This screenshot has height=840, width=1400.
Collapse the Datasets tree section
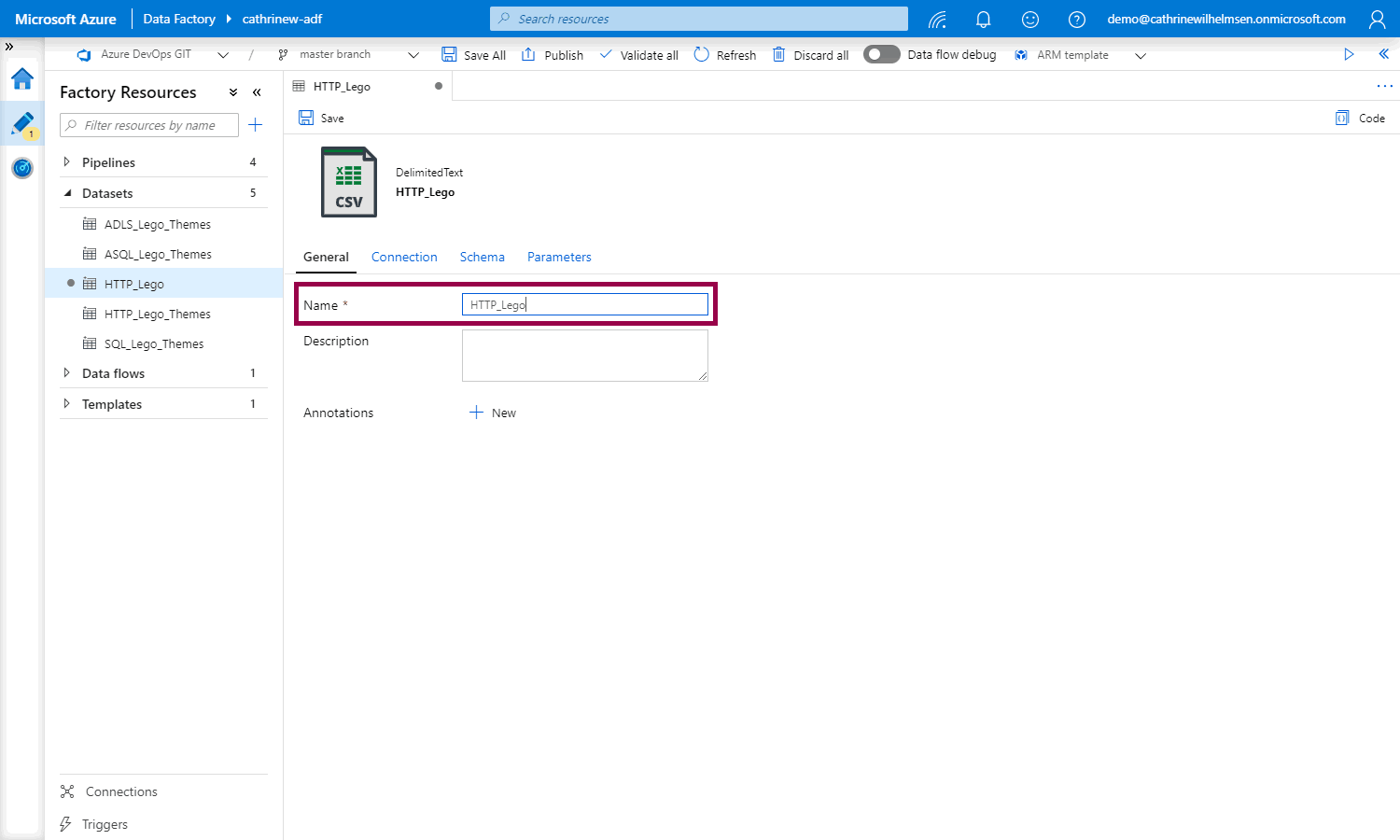pyautogui.click(x=67, y=193)
